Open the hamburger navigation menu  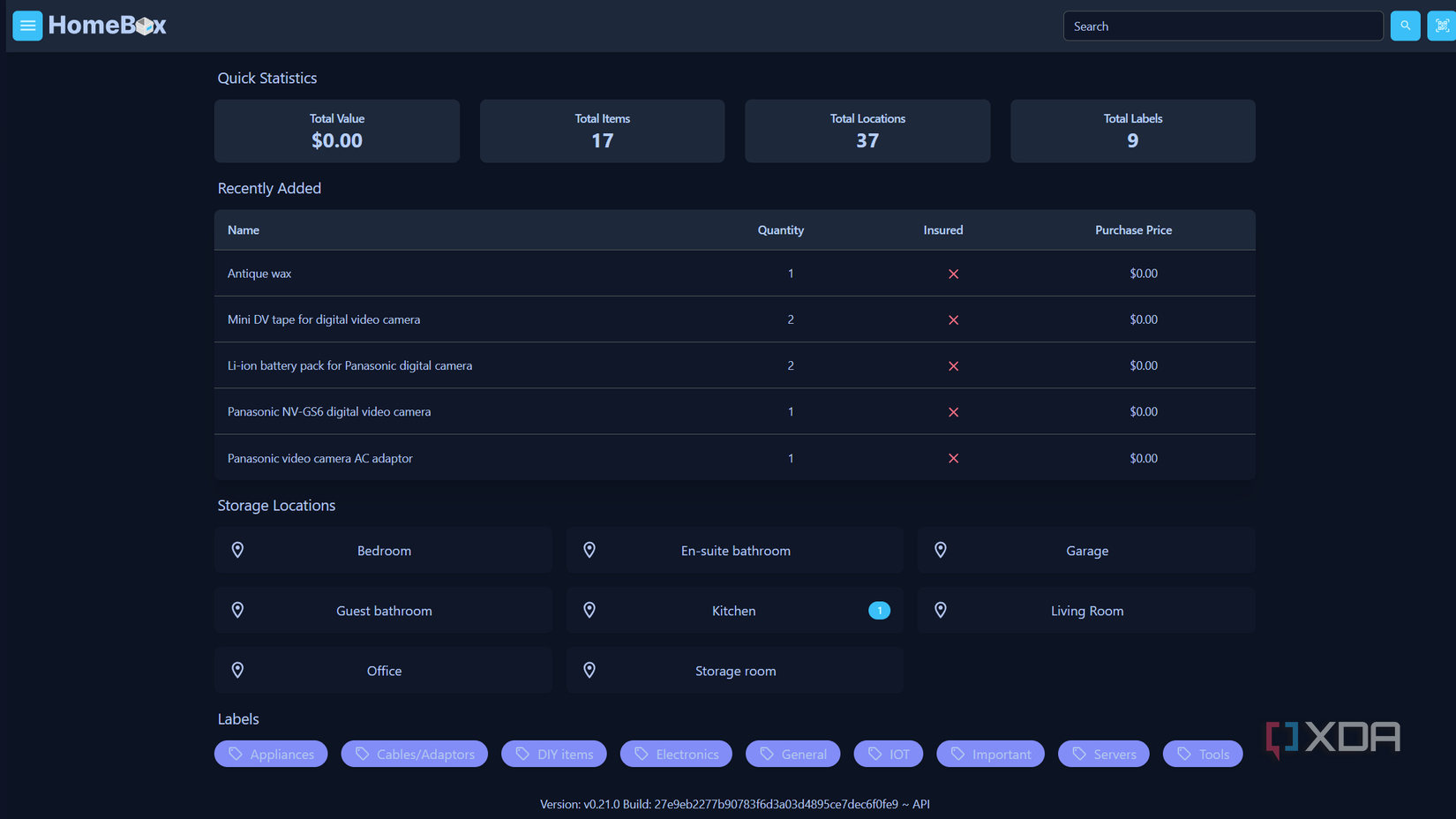[x=27, y=26]
